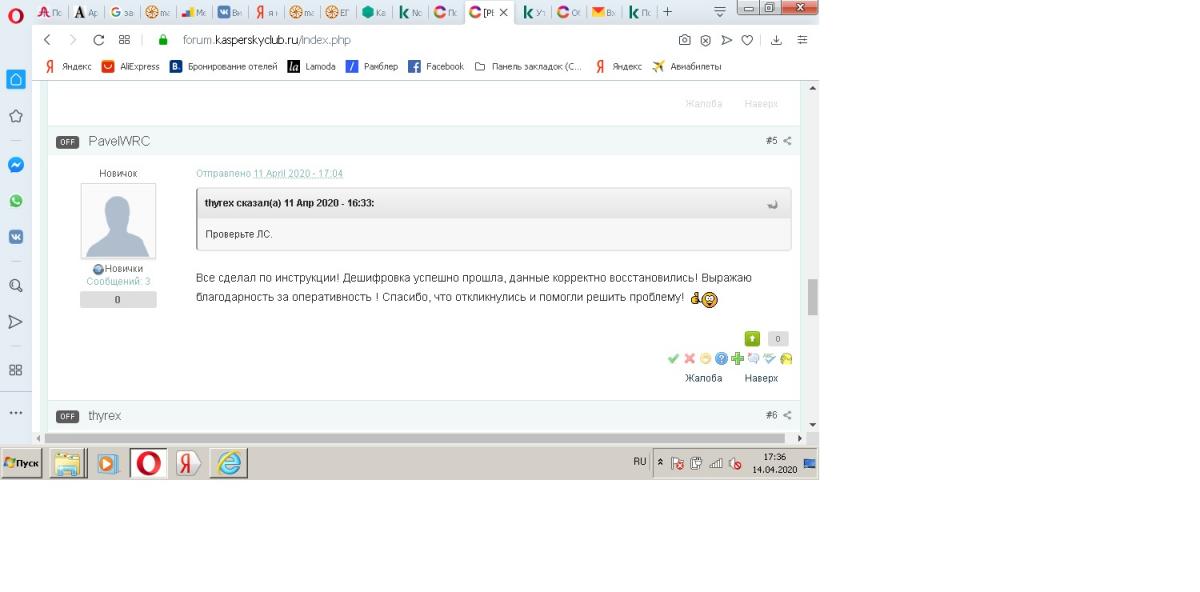Take a page snapshot with the camera icon
The height and width of the screenshot is (592, 1200).
pyautogui.click(x=684, y=40)
